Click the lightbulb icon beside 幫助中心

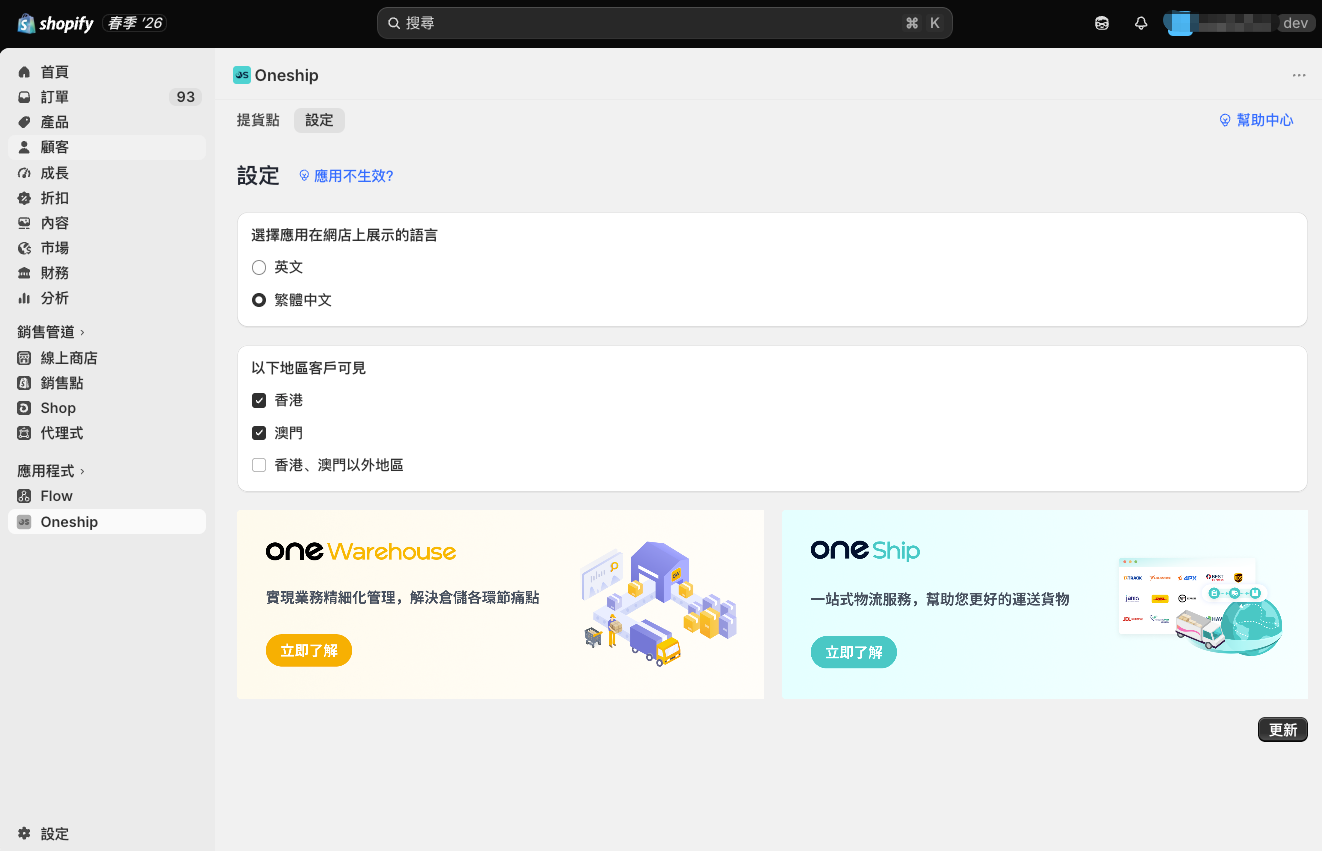[x=1225, y=120]
